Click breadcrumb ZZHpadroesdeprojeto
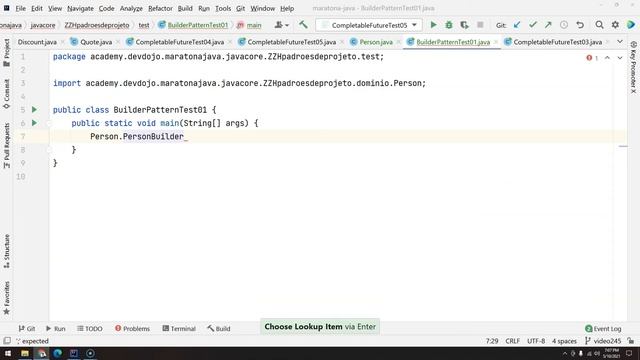The height and width of the screenshot is (360, 640). point(97,25)
